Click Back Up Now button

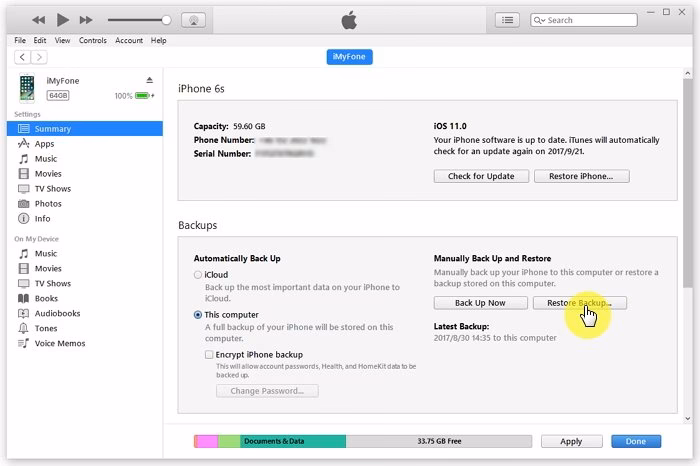pyautogui.click(x=480, y=303)
